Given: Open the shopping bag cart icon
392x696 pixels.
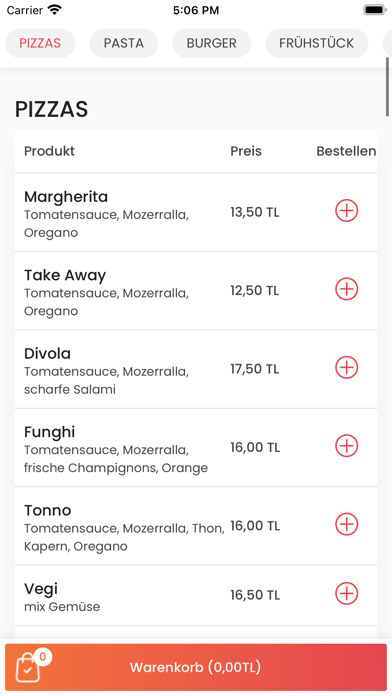Looking at the screenshot, I should [x=28, y=668].
